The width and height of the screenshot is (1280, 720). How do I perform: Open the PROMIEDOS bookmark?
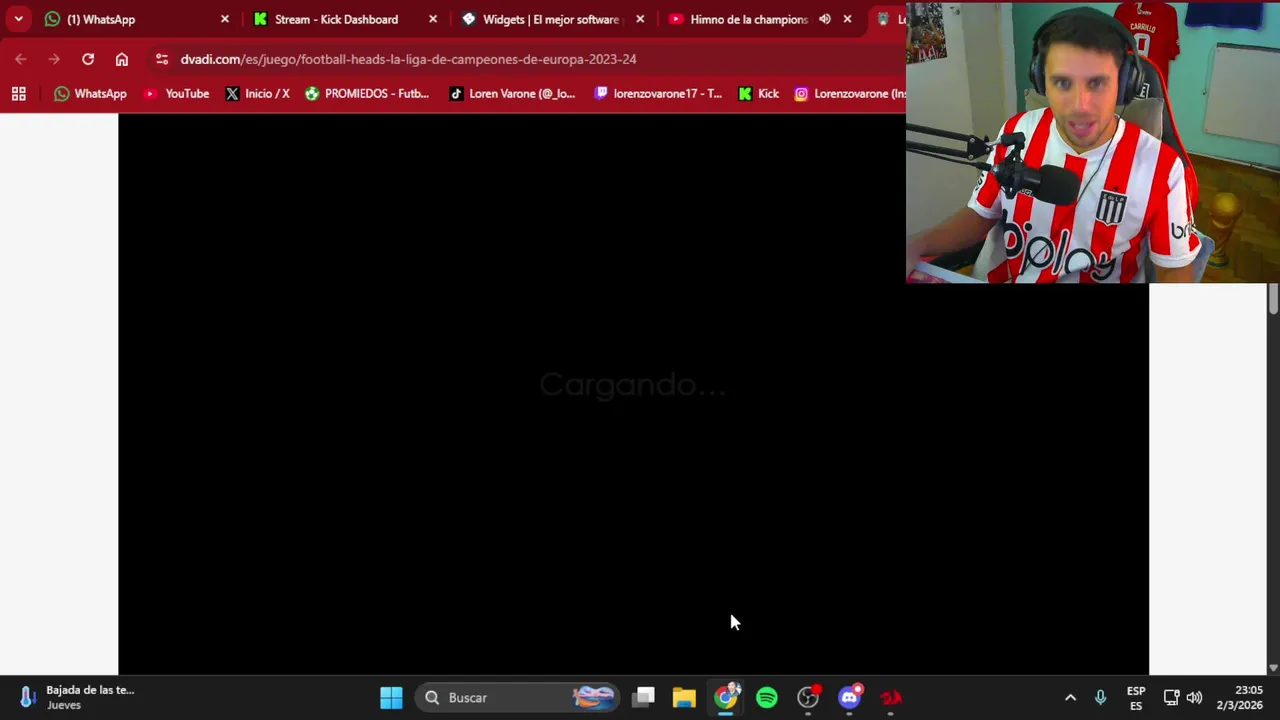click(x=367, y=94)
